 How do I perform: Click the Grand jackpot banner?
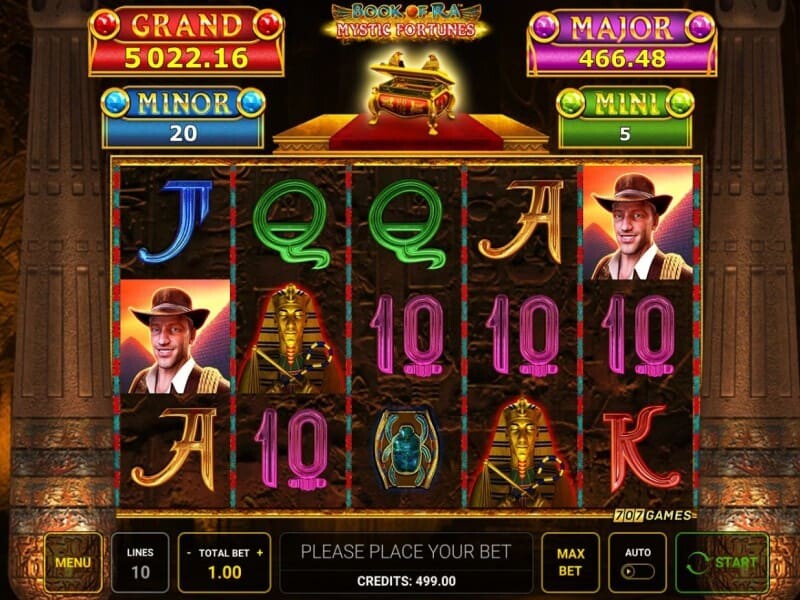(x=186, y=42)
